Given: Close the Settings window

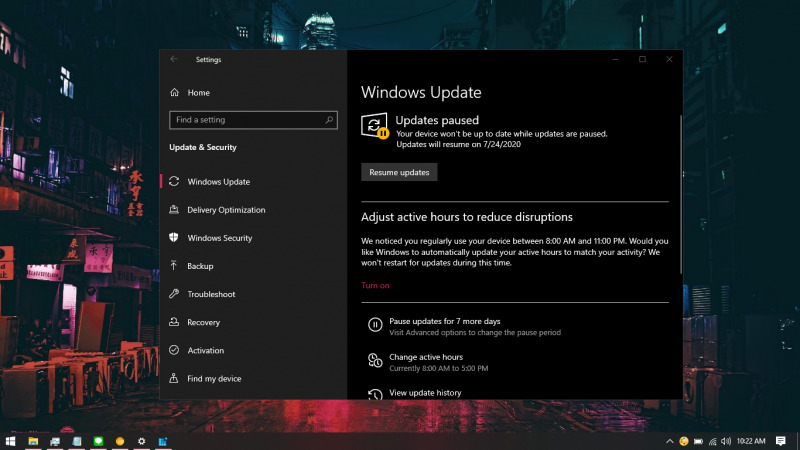Looking at the screenshot, I should [x=669, y=59].
